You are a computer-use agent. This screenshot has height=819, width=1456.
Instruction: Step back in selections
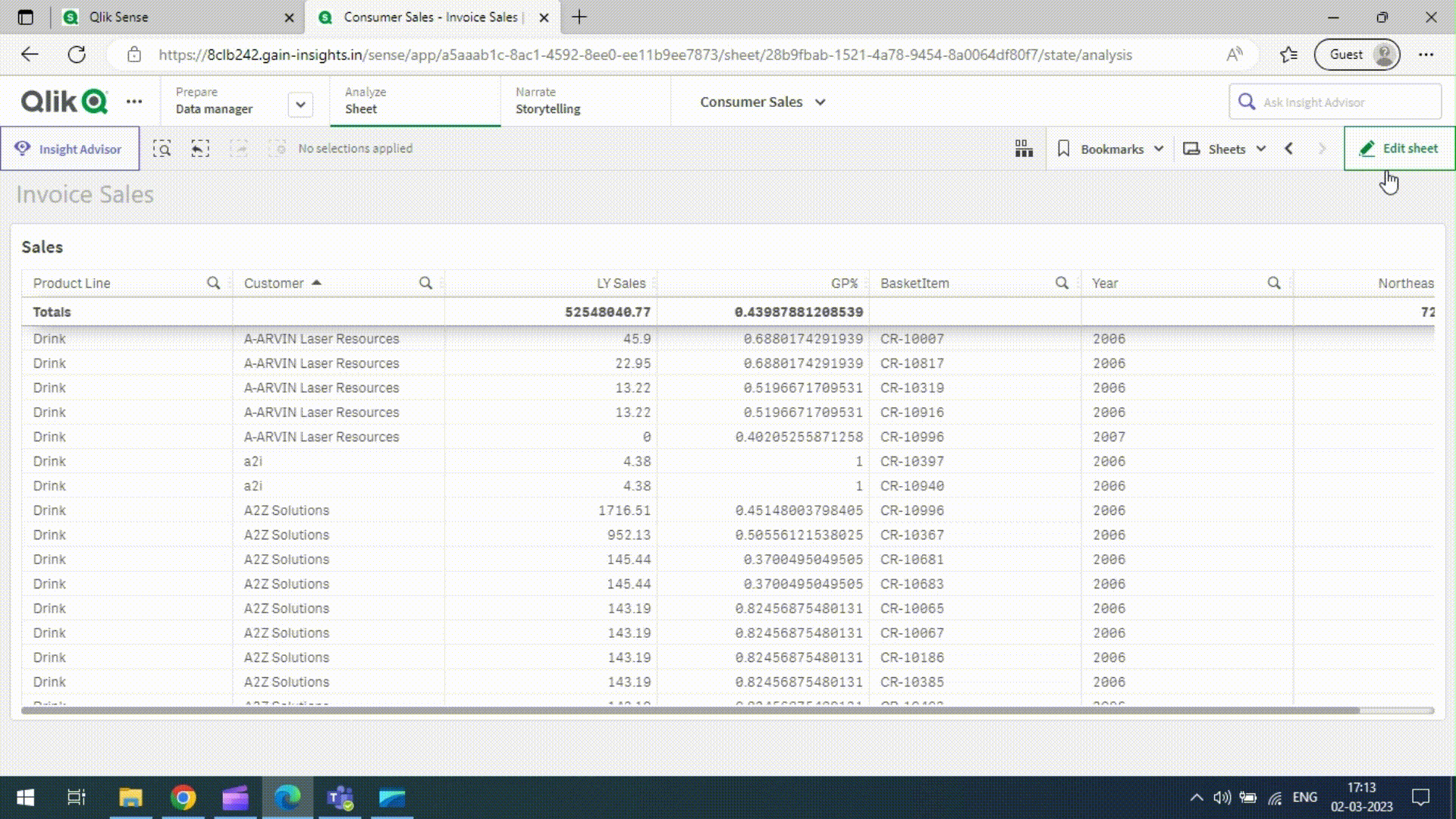[x=200, y=149]
